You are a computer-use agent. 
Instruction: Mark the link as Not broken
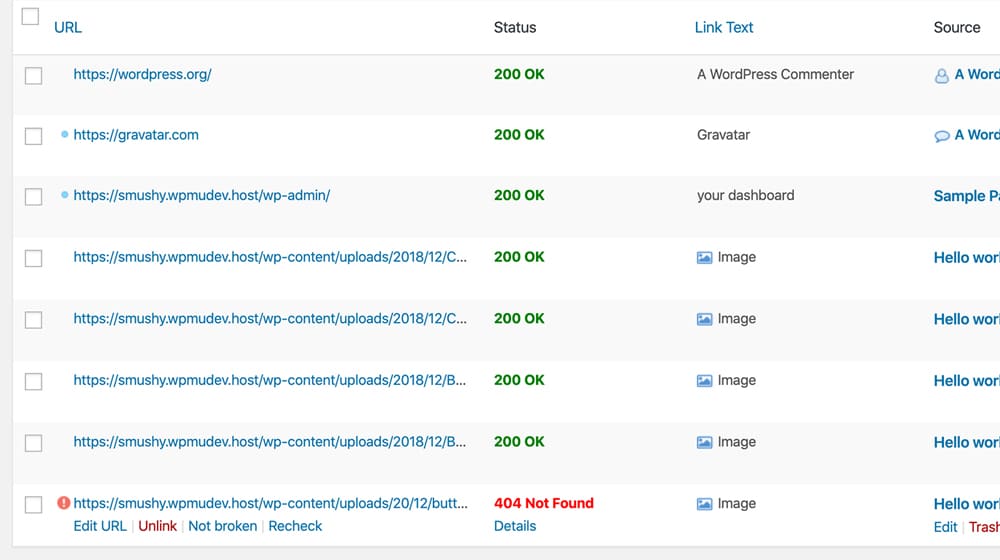(222, 526)
